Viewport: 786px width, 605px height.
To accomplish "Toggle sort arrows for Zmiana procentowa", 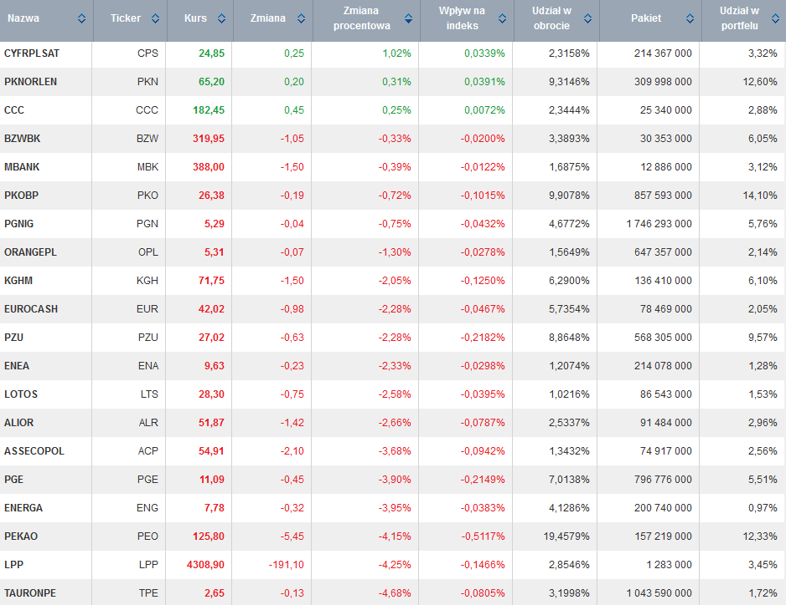I will pos(409,19).
